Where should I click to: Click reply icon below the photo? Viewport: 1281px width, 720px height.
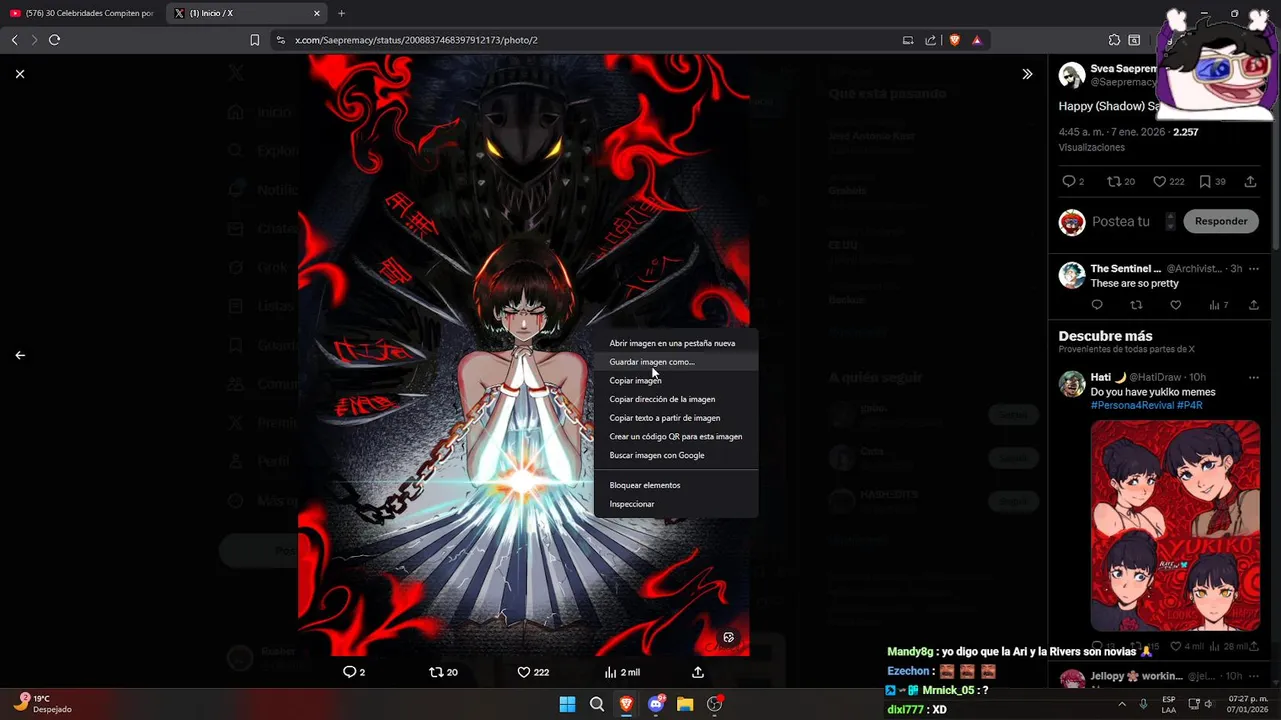point(350,672)
